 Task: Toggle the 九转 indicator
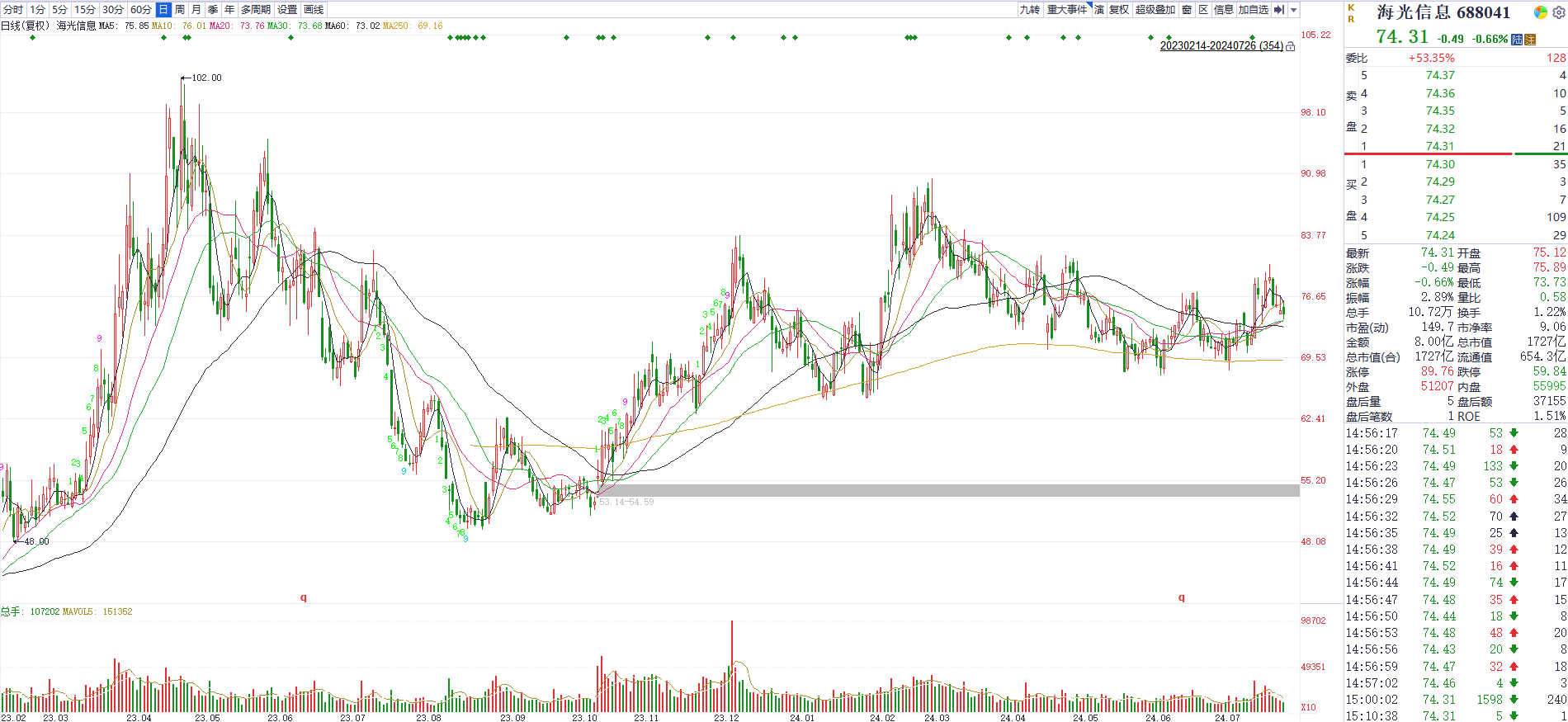click(1030, 10)
